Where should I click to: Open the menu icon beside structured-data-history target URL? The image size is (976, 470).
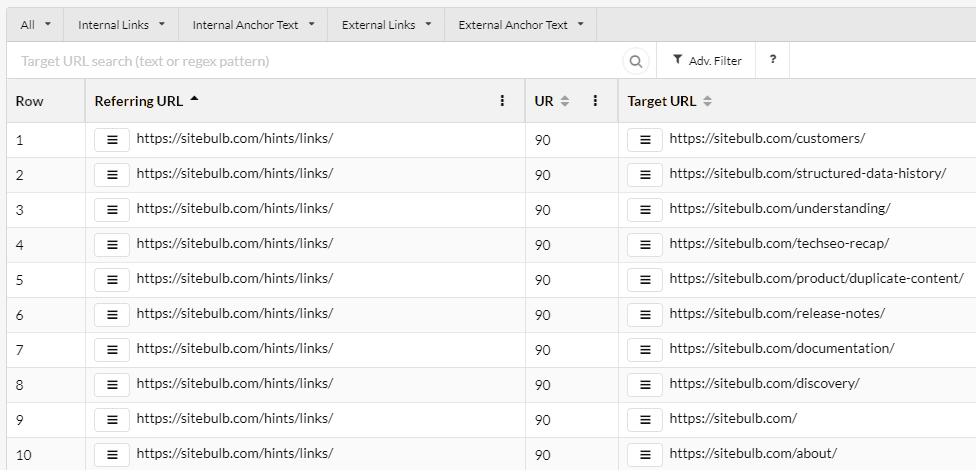pos(645,175)
